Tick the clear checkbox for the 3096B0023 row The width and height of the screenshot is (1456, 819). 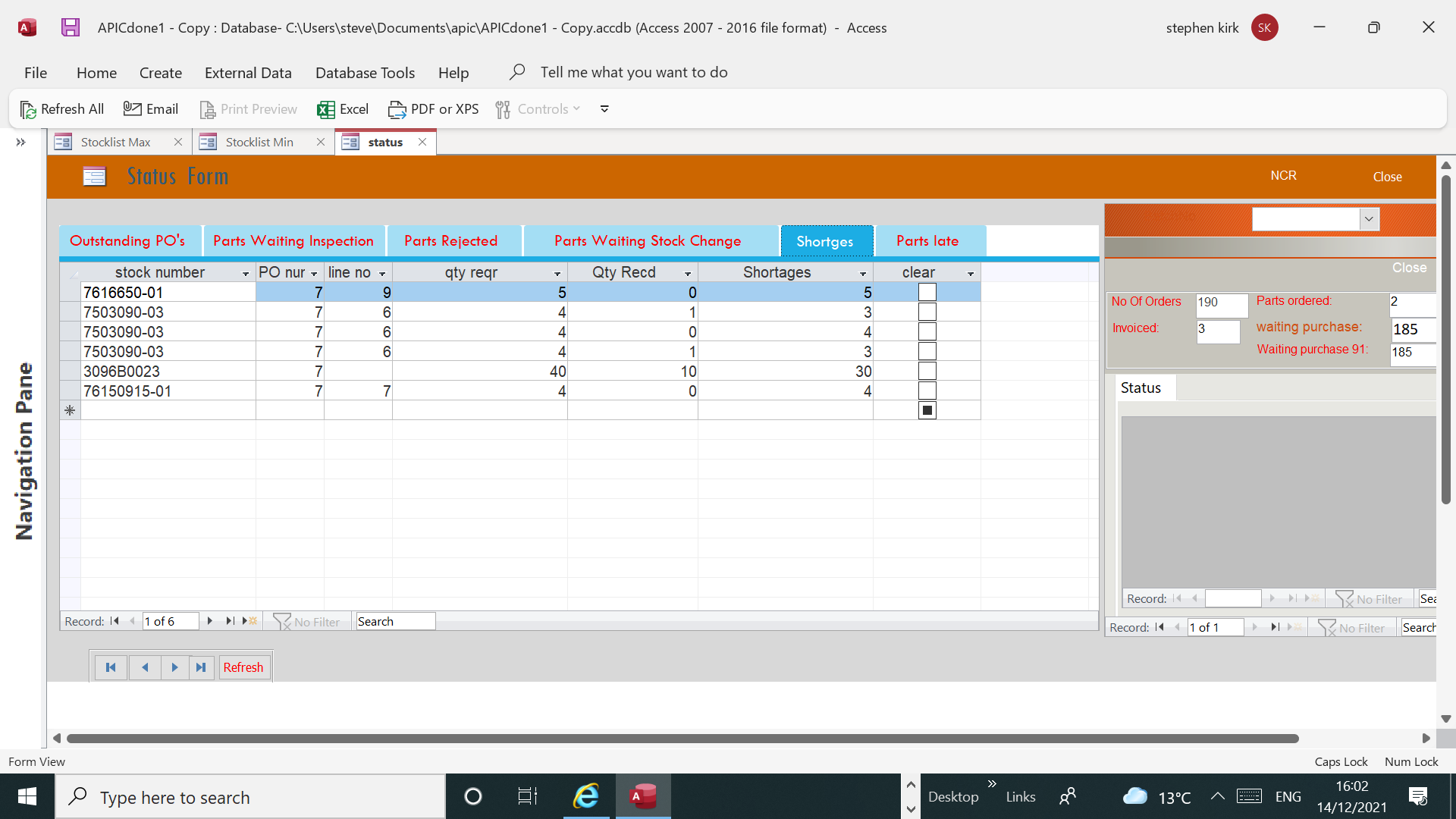click(927, 371)
